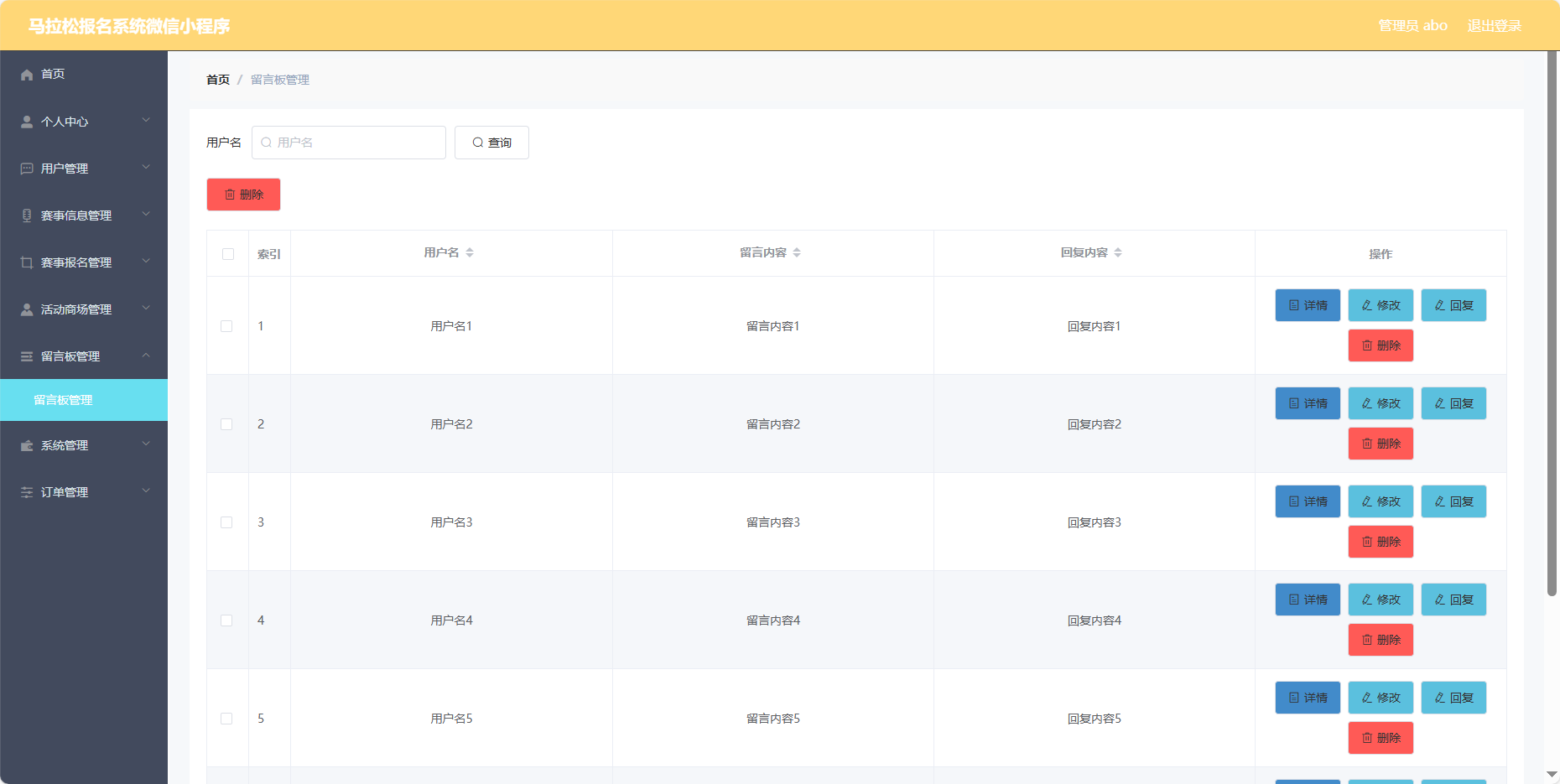1560x784 pixels.
Task: Click the 赛事报名管理 crop icon
Action: point(27,262)
